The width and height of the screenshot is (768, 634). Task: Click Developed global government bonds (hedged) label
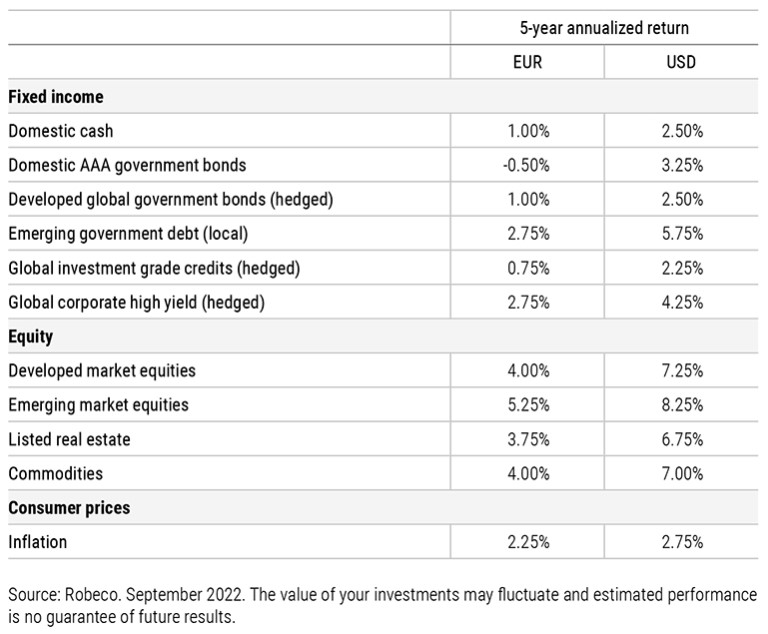170,199
